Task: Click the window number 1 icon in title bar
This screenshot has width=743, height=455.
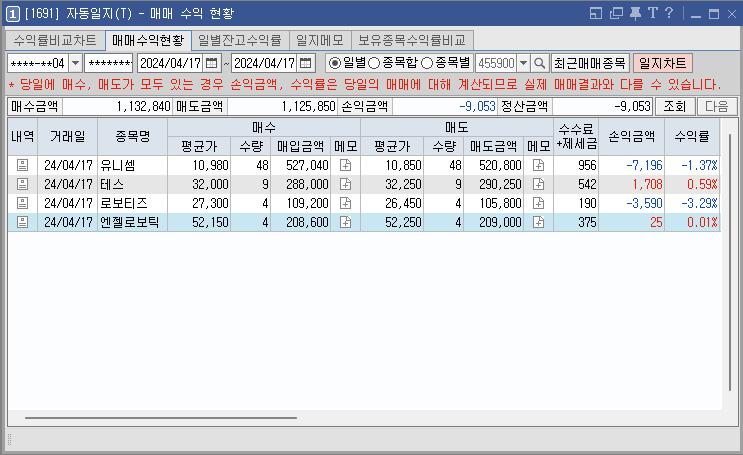Action: point(12,14)
